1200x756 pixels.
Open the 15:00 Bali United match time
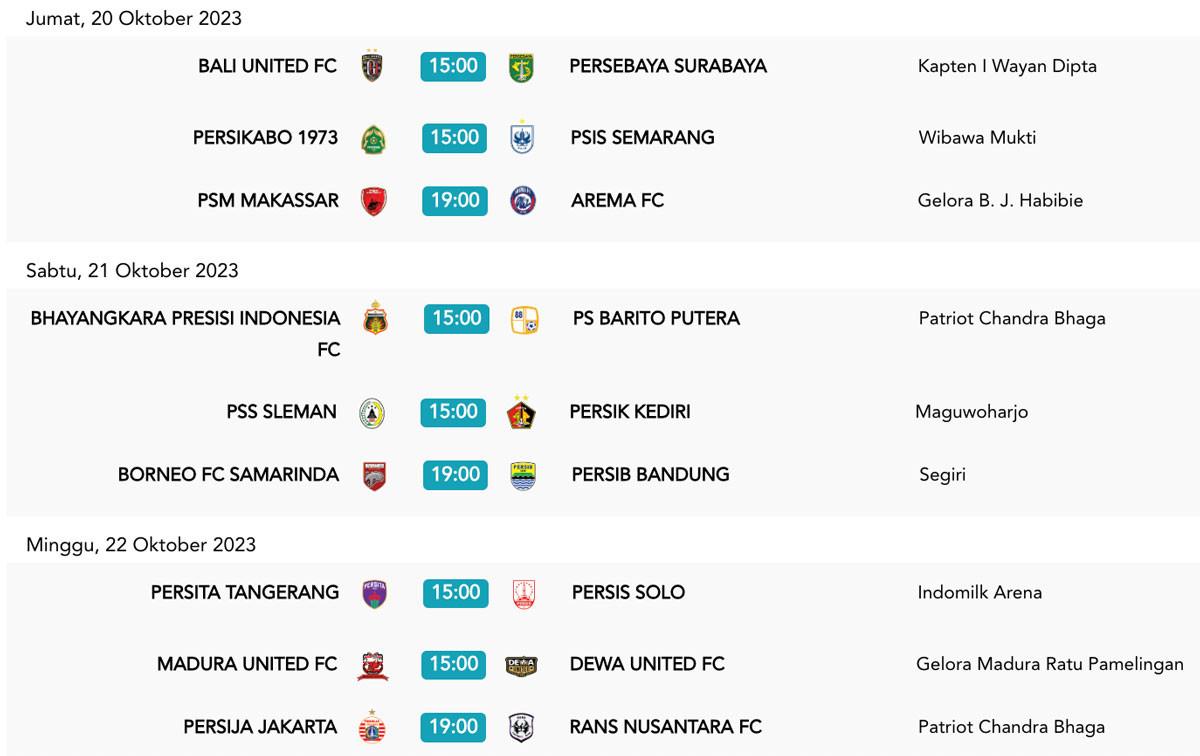(x=453, y=66)
